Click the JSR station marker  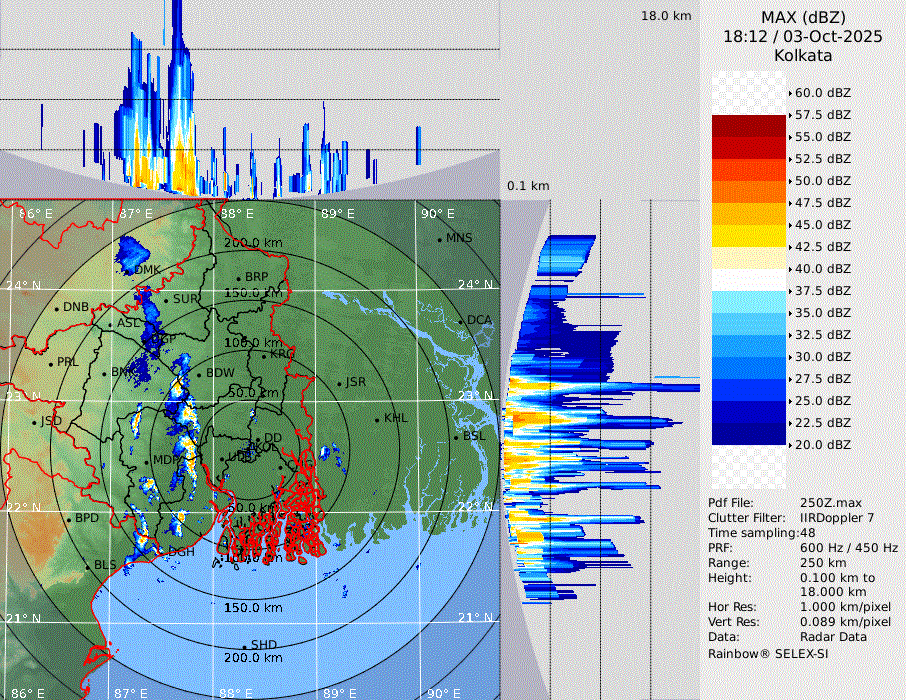[339, 383]
